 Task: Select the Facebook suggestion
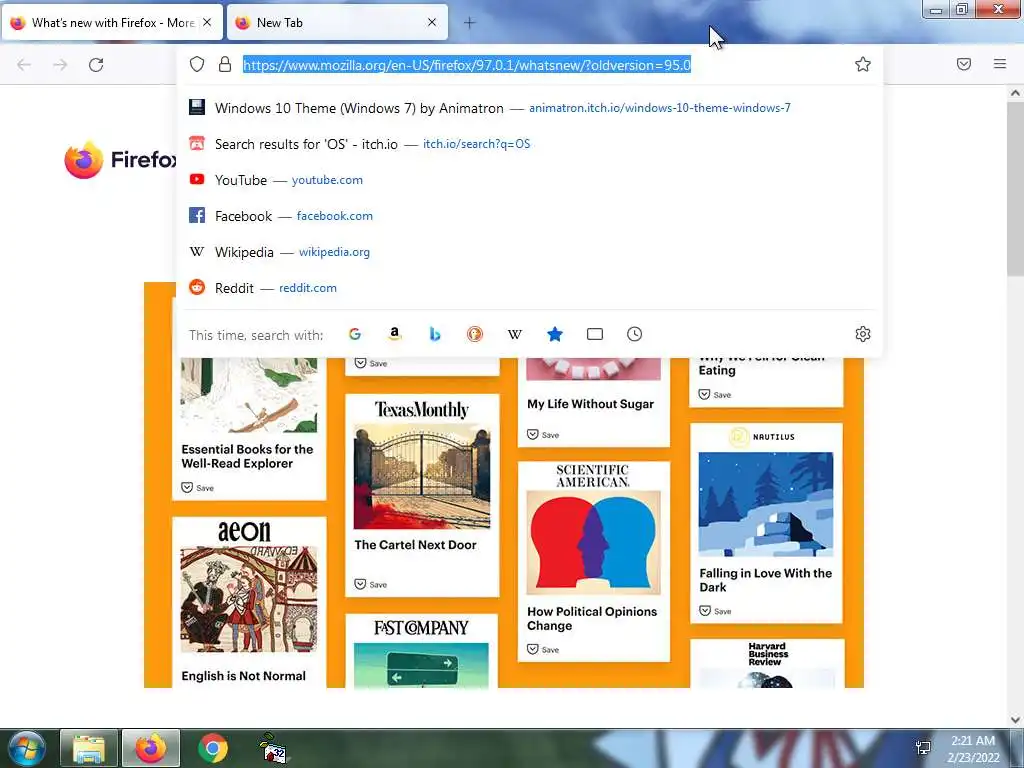(529, 216)
